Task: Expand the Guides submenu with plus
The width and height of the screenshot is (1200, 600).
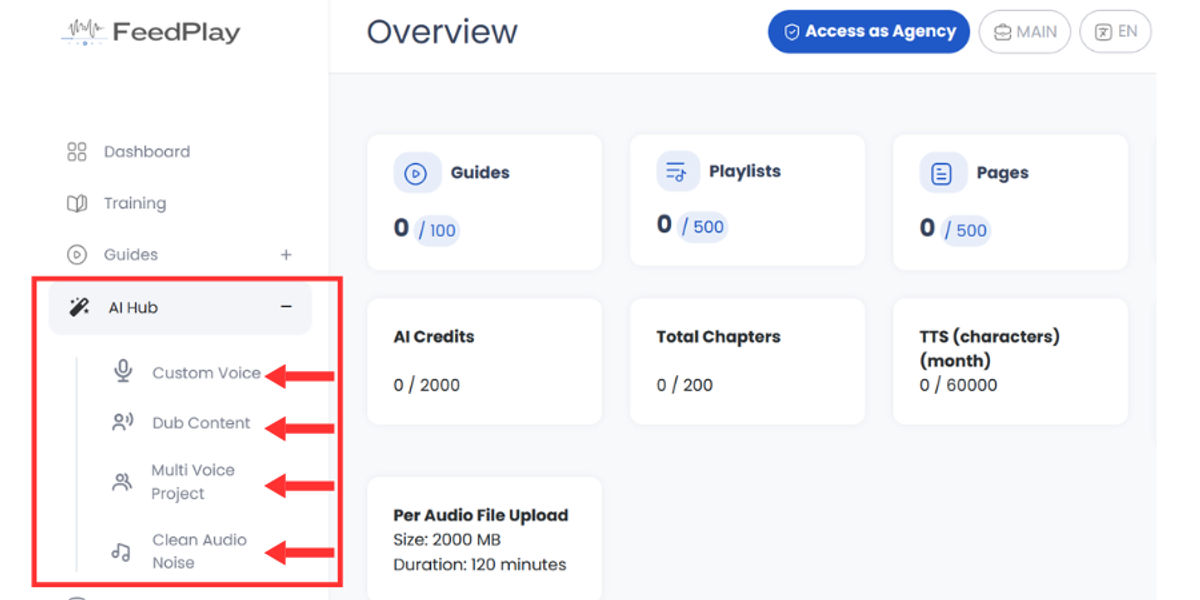Action: [286, 255]
